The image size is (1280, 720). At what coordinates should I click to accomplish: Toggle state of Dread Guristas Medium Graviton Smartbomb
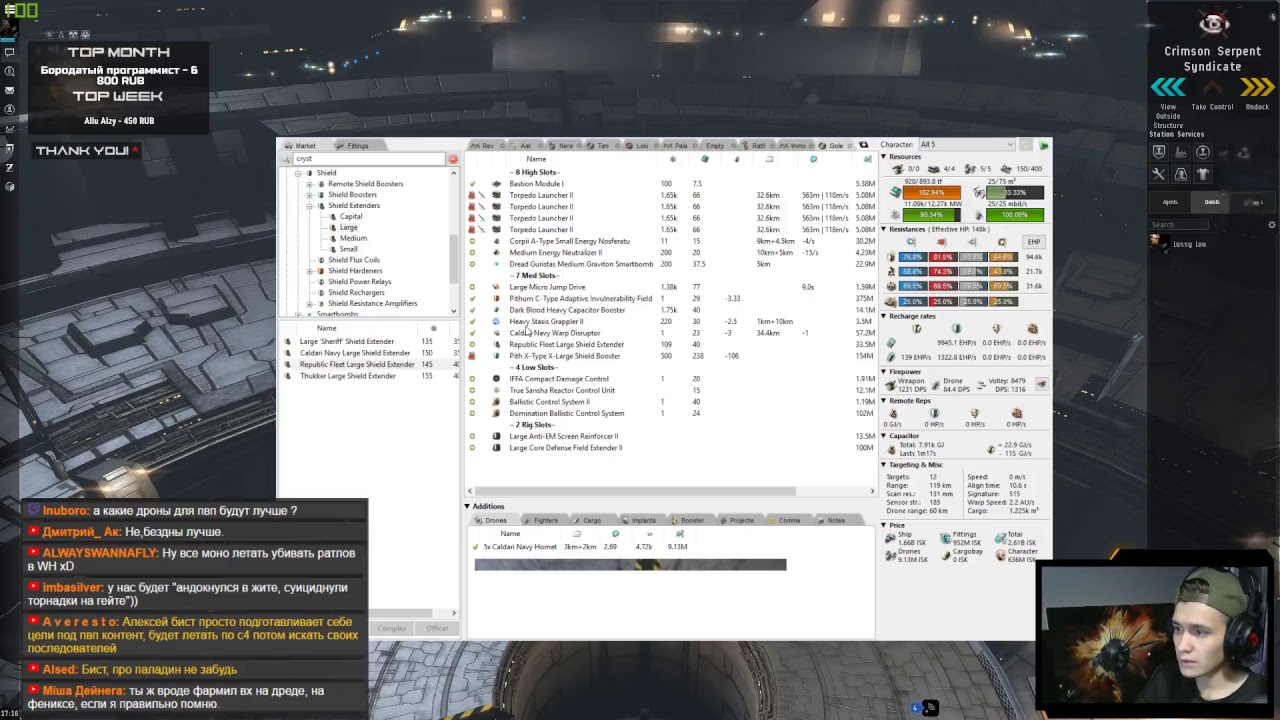pyautogui.click(x=473, y=264)
